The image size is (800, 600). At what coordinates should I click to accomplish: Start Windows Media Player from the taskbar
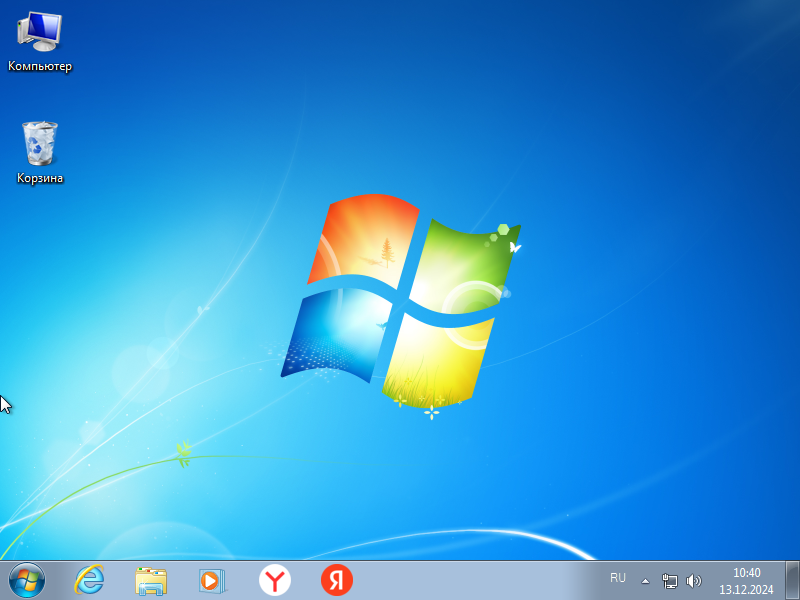tap(212, 580)
